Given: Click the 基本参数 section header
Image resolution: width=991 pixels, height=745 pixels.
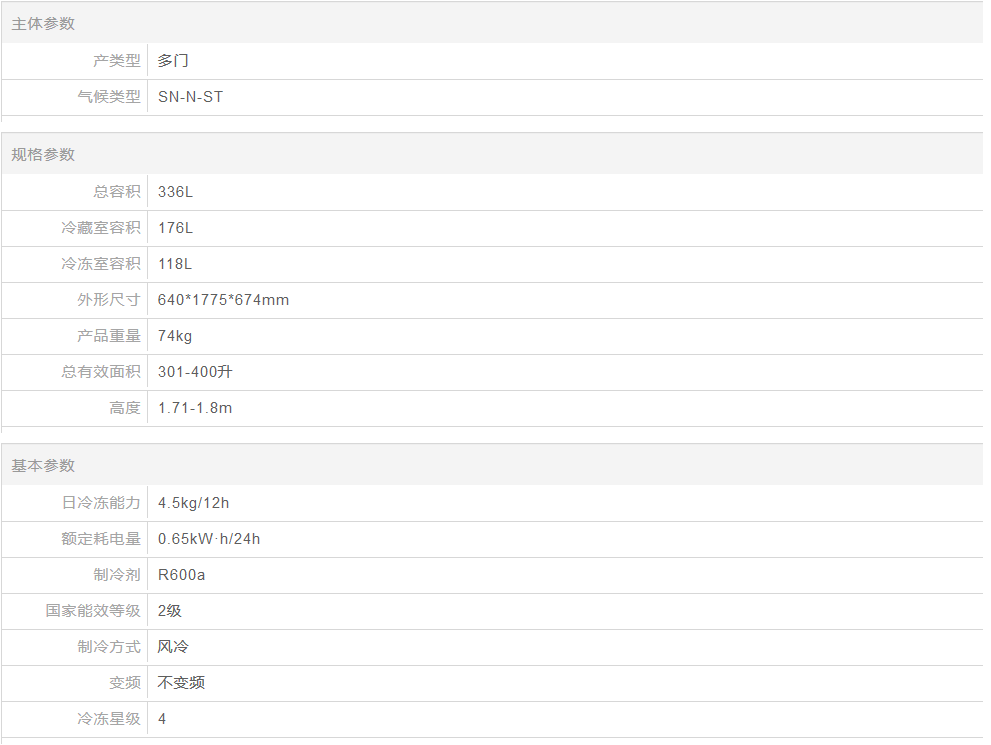Looking at the screenshot, I should (43, 466).
